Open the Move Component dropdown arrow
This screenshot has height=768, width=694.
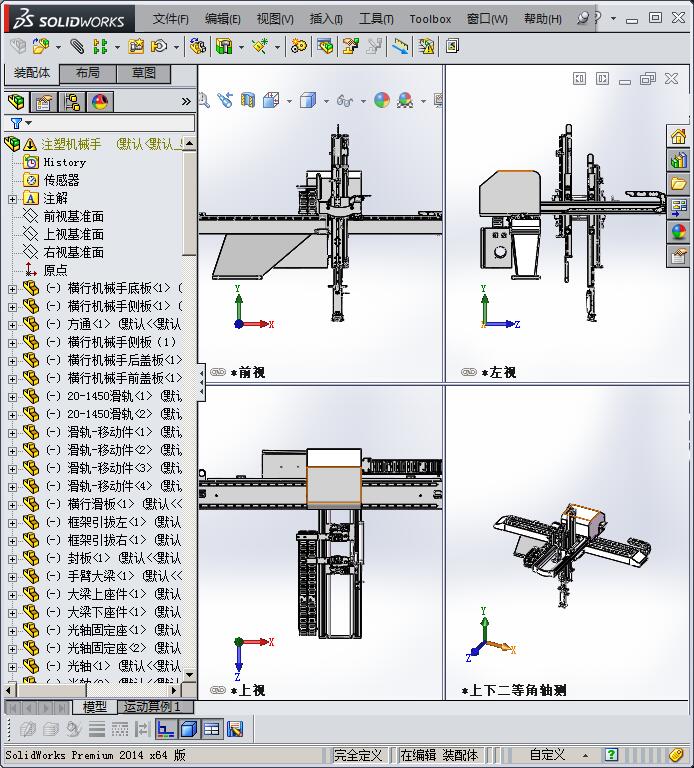pyautogui.click(x=176, y=48)
